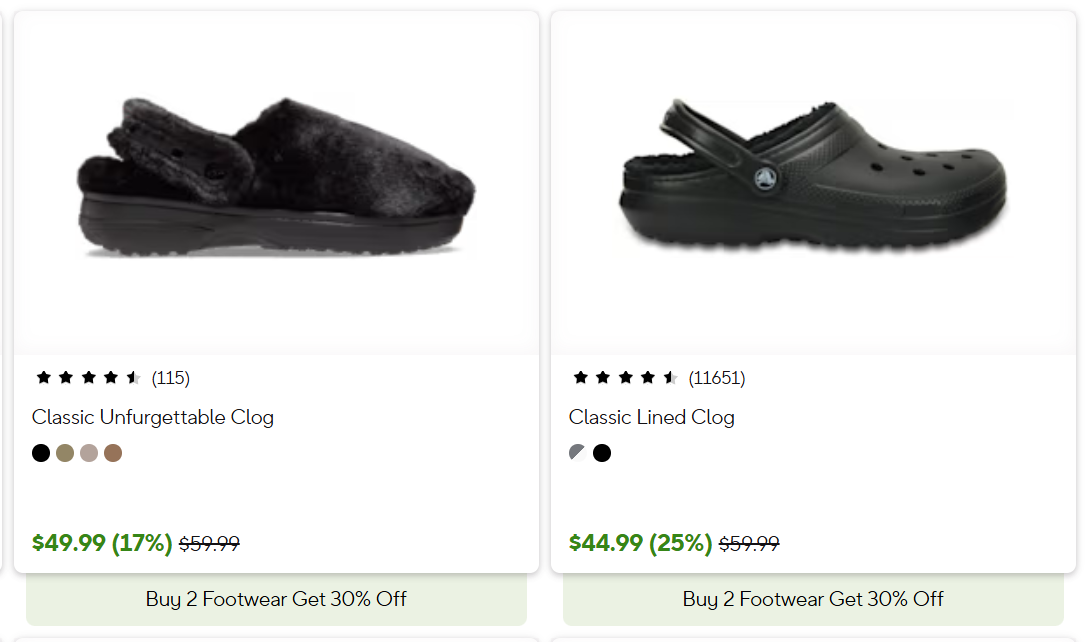Open the Classic Unfurgettable Clog product image
Viewport: 1092px width, 642px height.
[x=277, y=180]
